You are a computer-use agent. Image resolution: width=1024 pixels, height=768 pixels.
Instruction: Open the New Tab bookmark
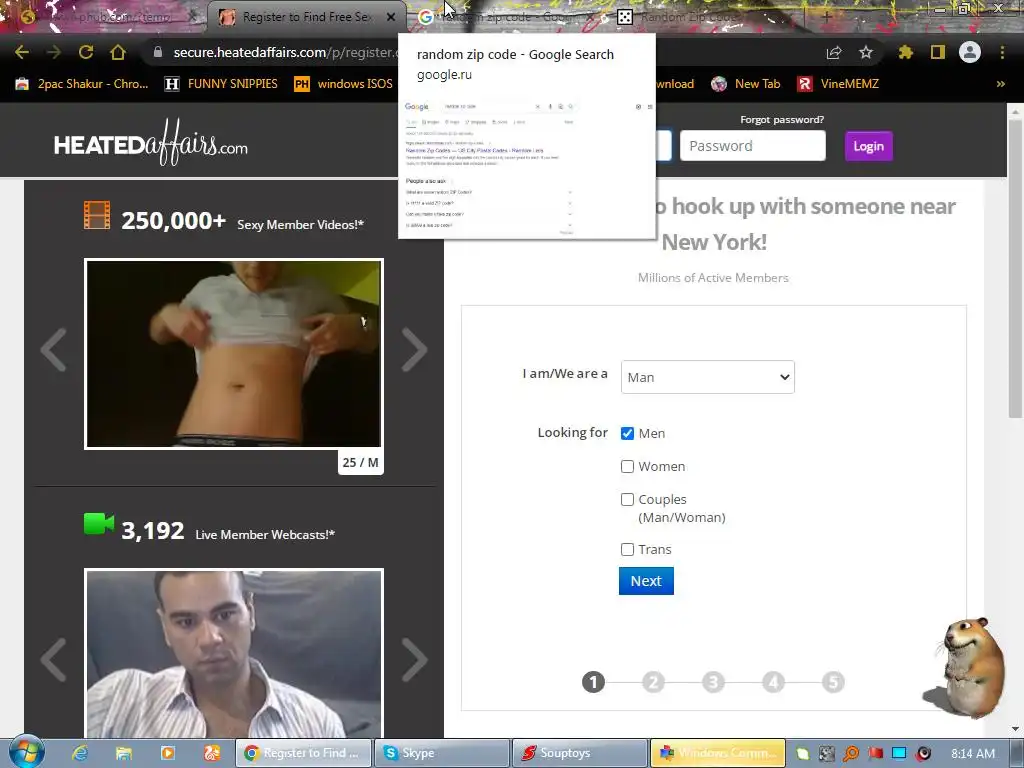tap(746, 84)
